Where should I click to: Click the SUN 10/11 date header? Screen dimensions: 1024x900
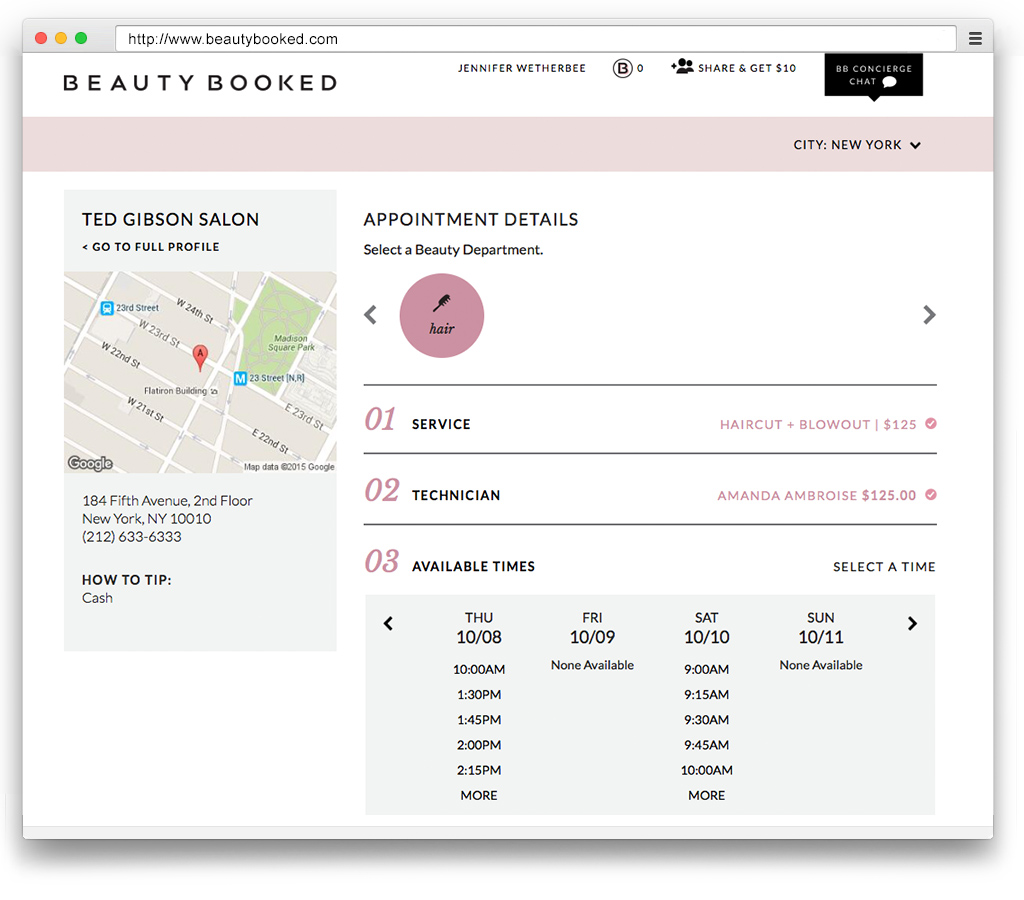(821, 628)
